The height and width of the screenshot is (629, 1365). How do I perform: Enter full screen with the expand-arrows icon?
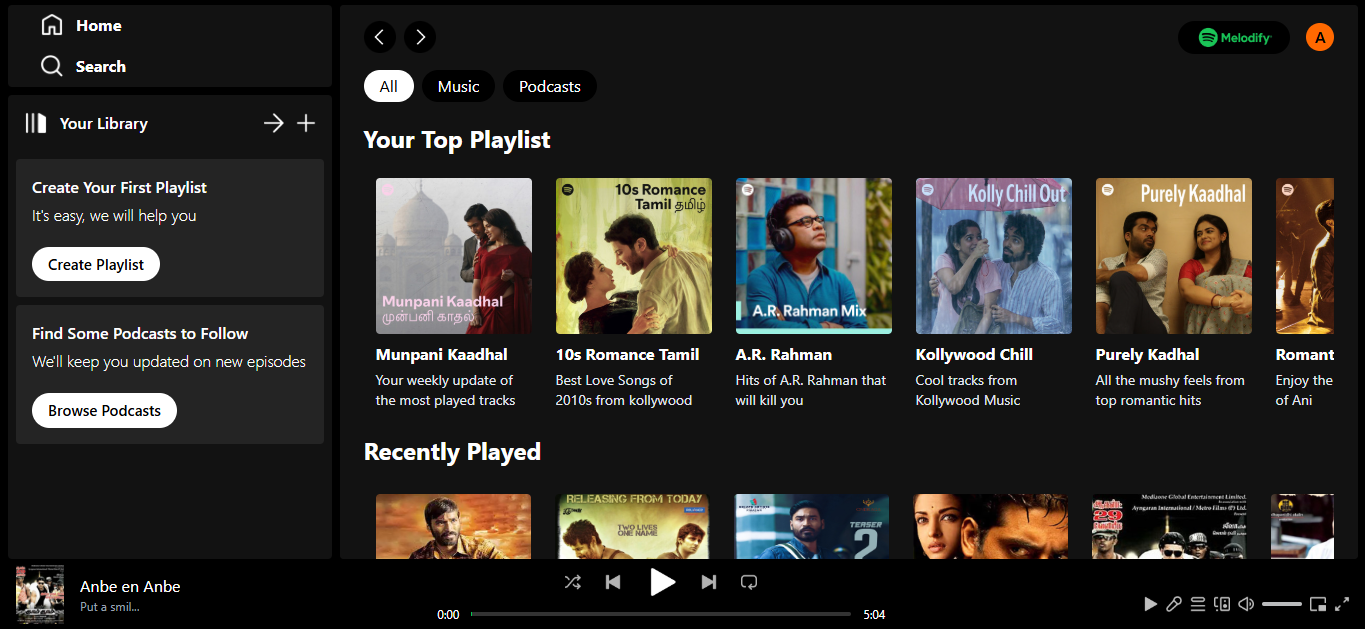[x=1343, y=604]
